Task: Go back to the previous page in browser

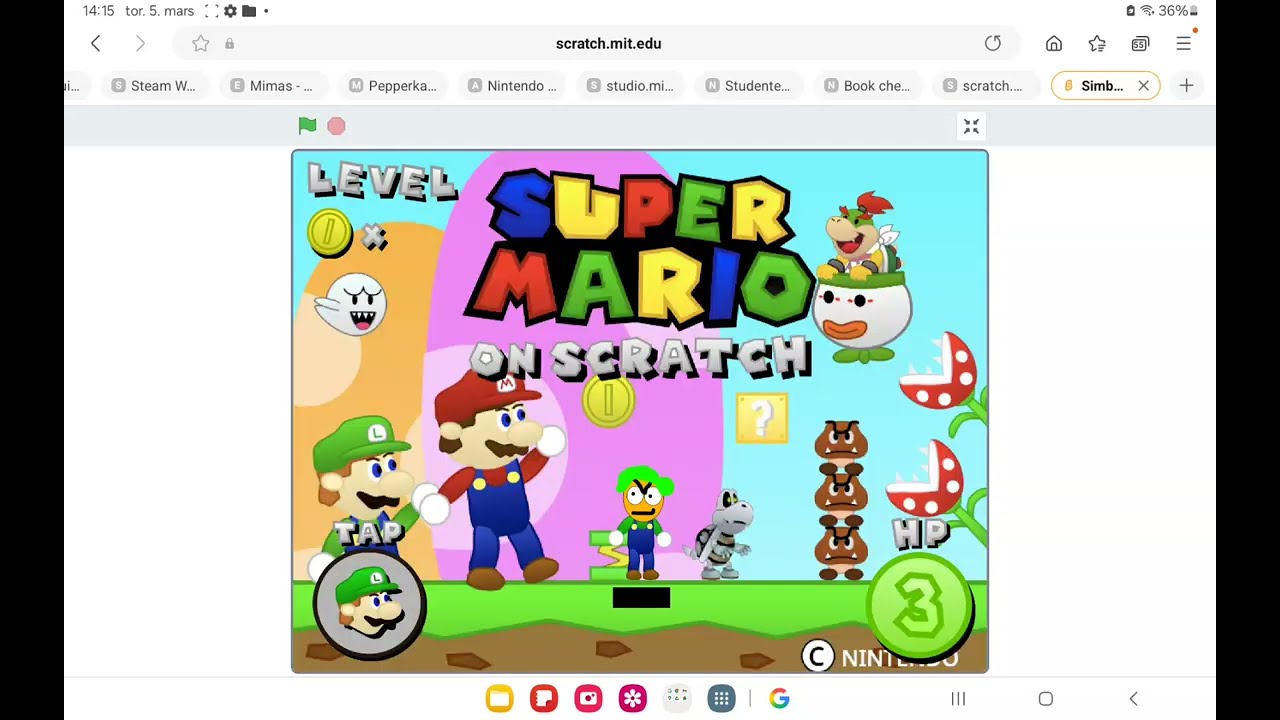Action: pos(96,43)
